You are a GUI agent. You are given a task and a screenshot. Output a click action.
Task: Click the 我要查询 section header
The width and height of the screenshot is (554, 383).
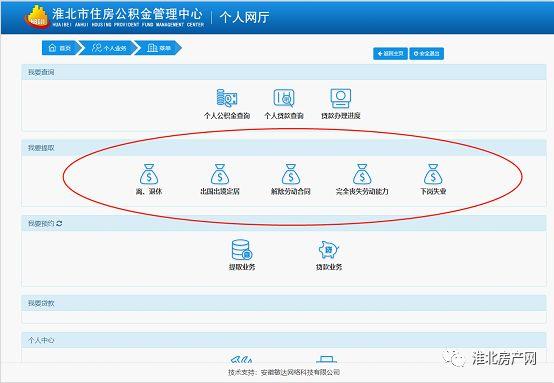click(x=284, y=72)
